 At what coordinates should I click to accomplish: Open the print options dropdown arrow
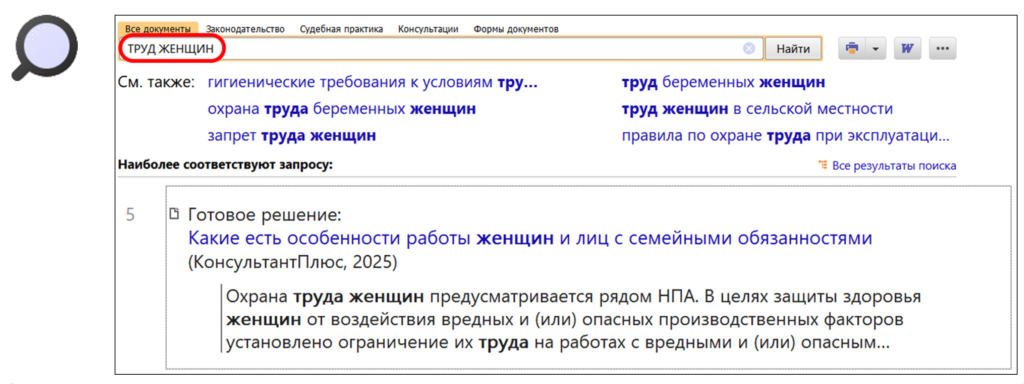click(875, 48)
